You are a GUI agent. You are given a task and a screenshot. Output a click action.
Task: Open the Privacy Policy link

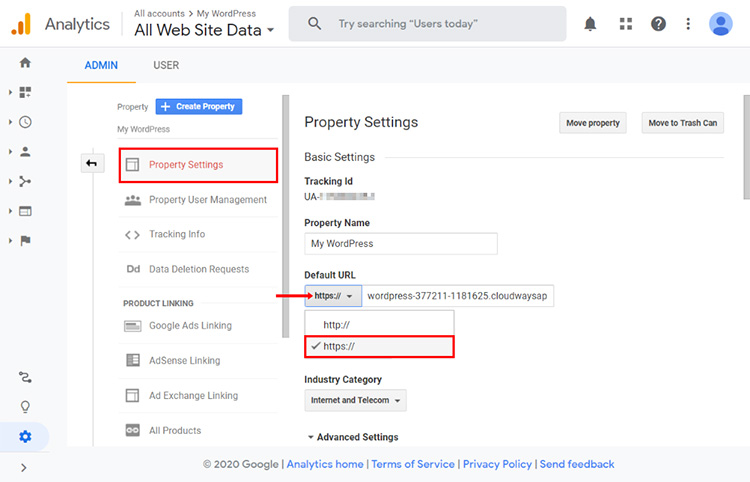tap(497, 464)
